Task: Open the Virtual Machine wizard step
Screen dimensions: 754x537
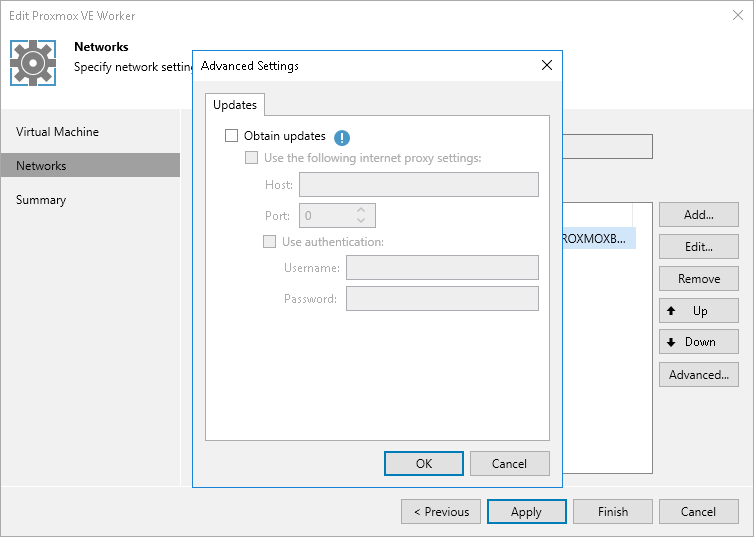Action: pos(57,132)
